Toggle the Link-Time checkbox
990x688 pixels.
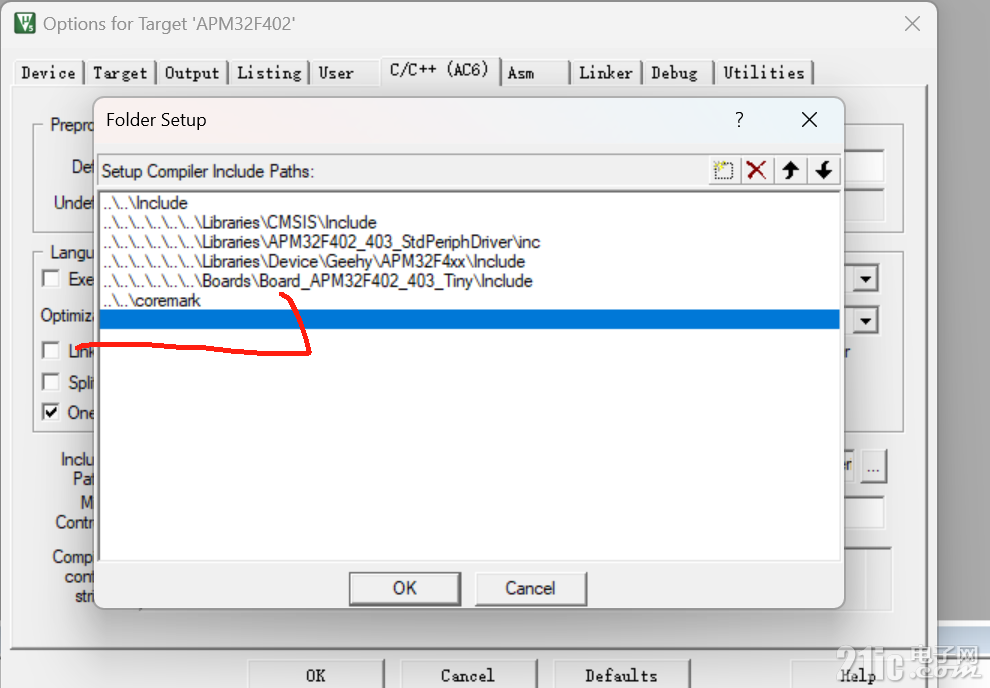click(51, 350)
